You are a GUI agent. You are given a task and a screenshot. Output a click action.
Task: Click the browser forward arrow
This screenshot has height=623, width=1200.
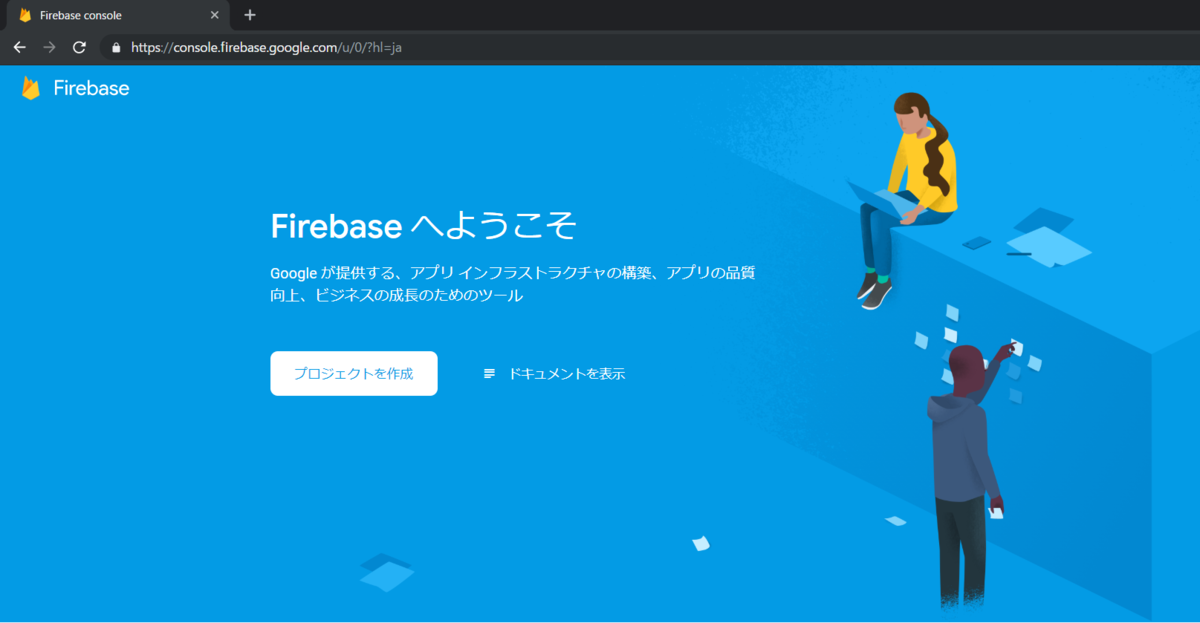coord(49,47)
